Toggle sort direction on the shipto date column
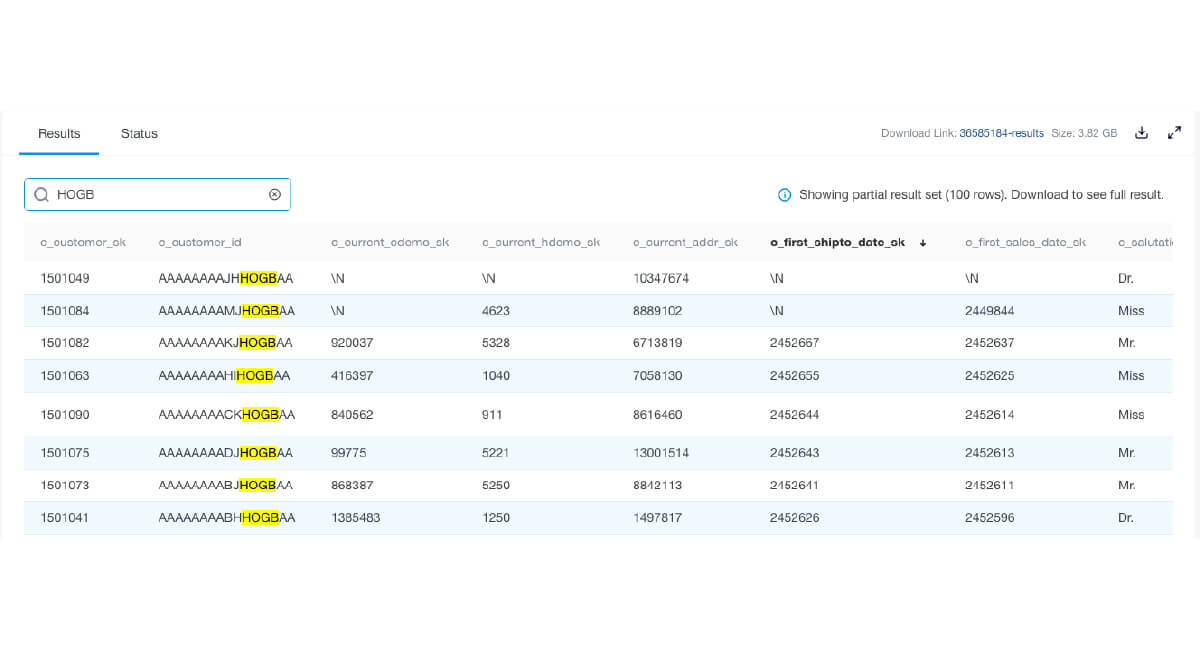This screenshot has width=1200, height=650. pyautogui.click(x=923, y=242)
